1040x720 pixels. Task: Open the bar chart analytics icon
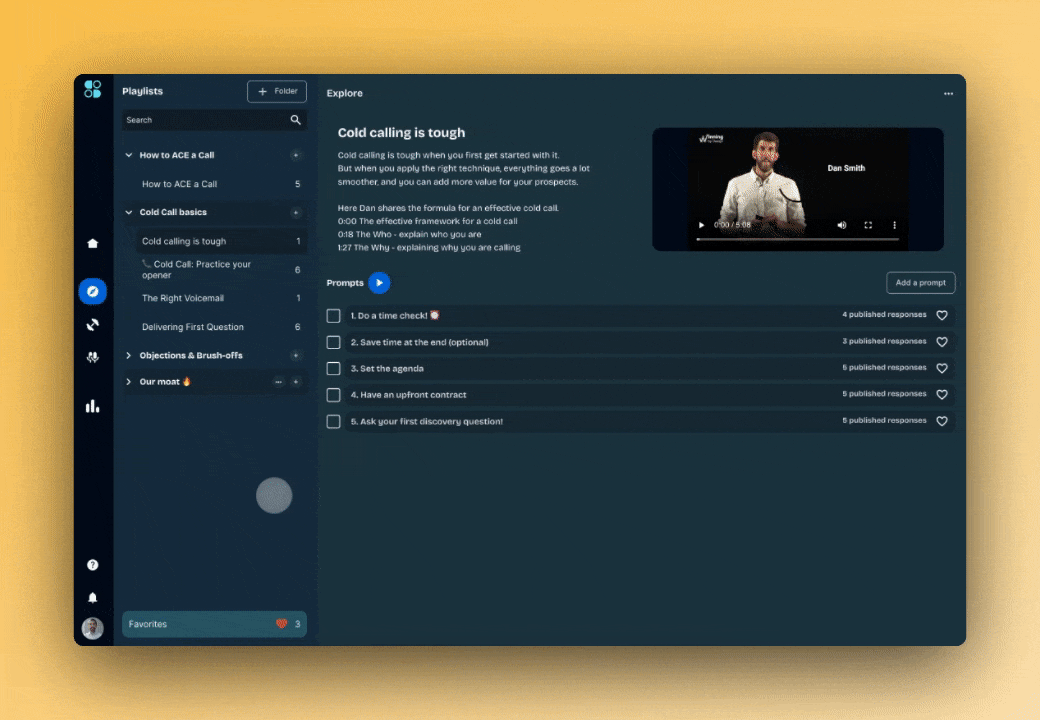pyautogui.click(x=92, y=405)
